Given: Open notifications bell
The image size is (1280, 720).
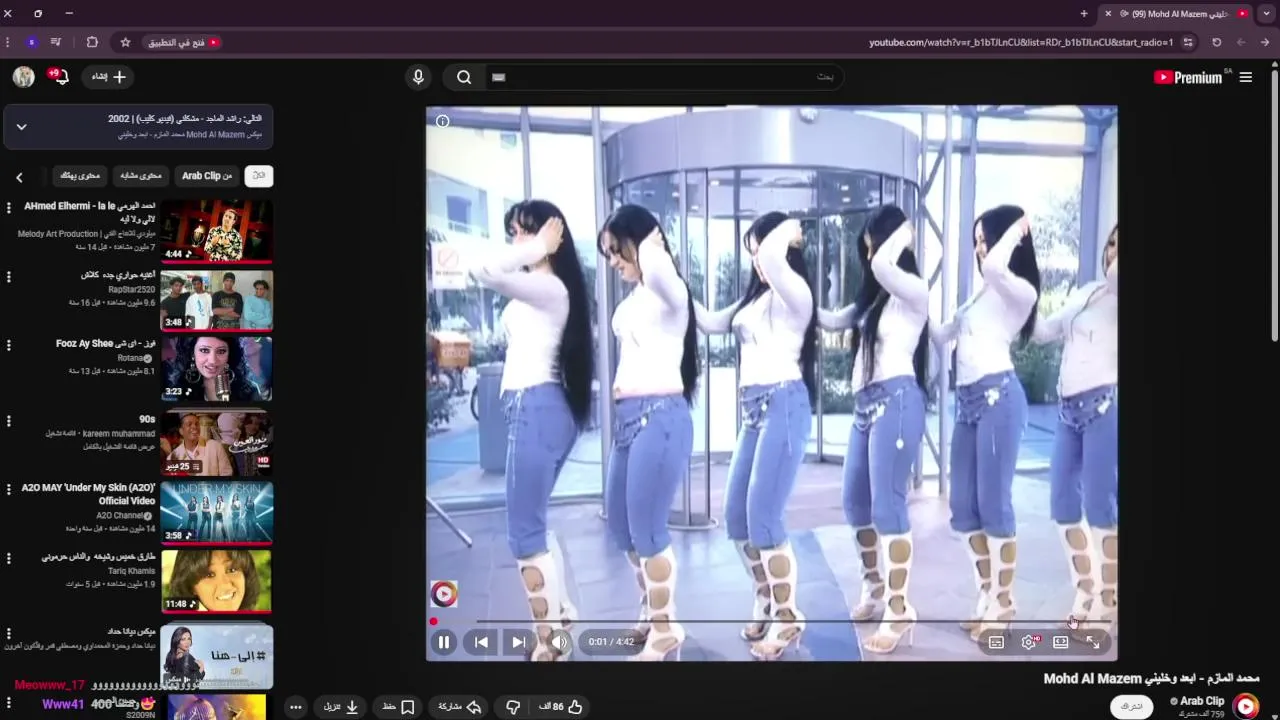Looking at the screenshot, I should pos(60,77).
